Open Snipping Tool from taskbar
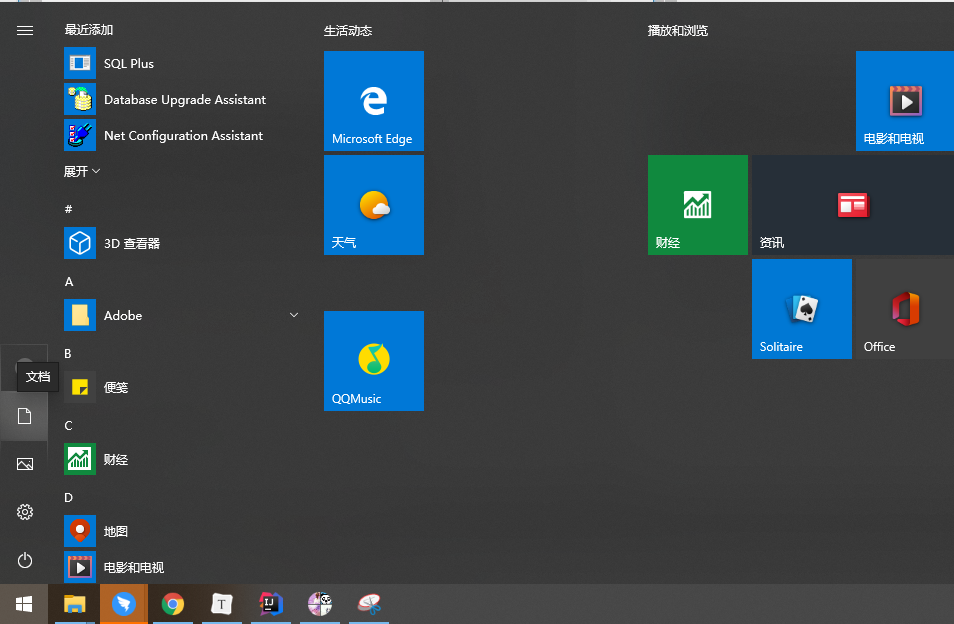Image resolution: width=954 pixels, height=624 pixels. pos(369,604)
